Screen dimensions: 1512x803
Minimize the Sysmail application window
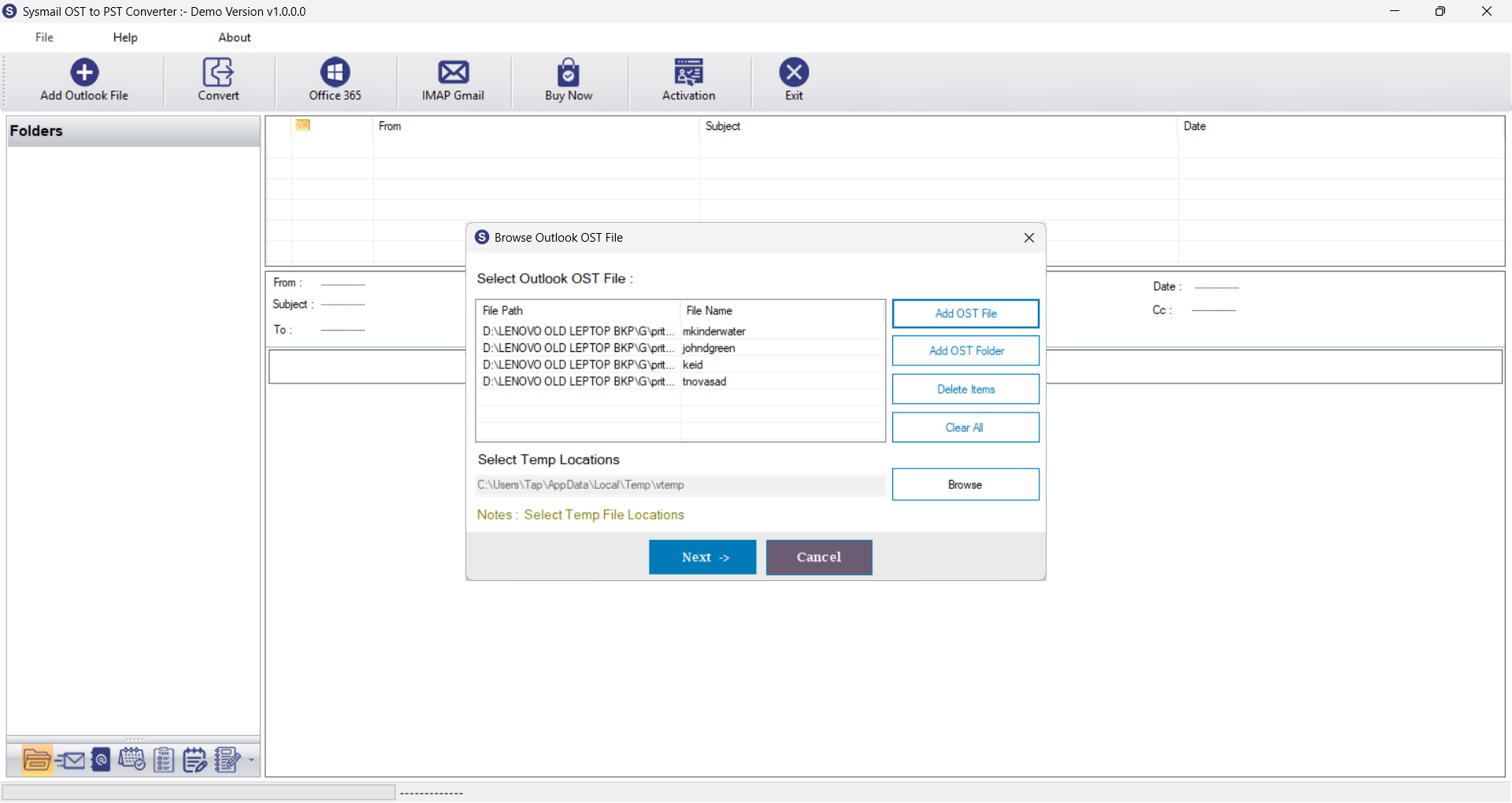[1395, 11]
